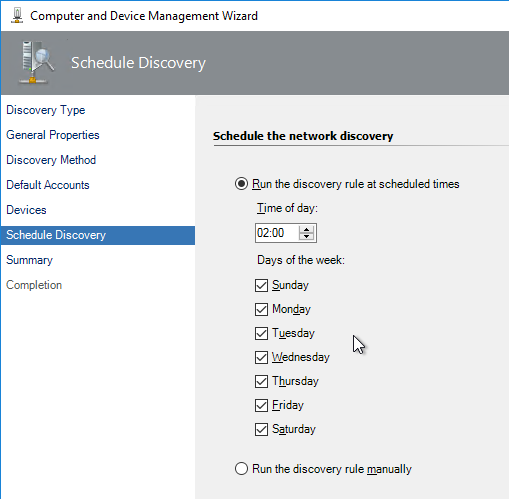This screenshot has width=509, height=499.
Task: Jump to the Summary step
Action: 29,260
